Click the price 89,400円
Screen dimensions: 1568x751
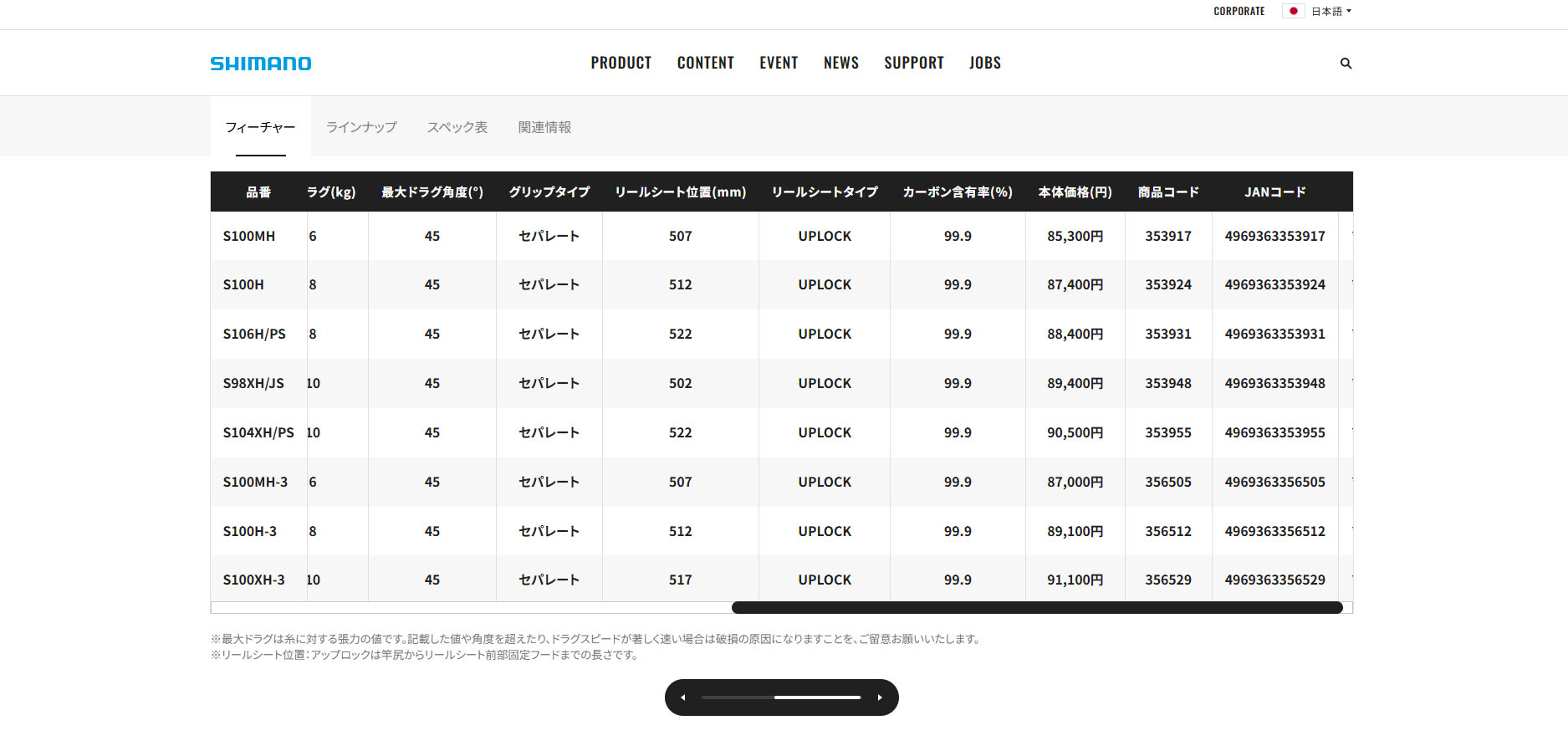click(x=1075, y=384)
